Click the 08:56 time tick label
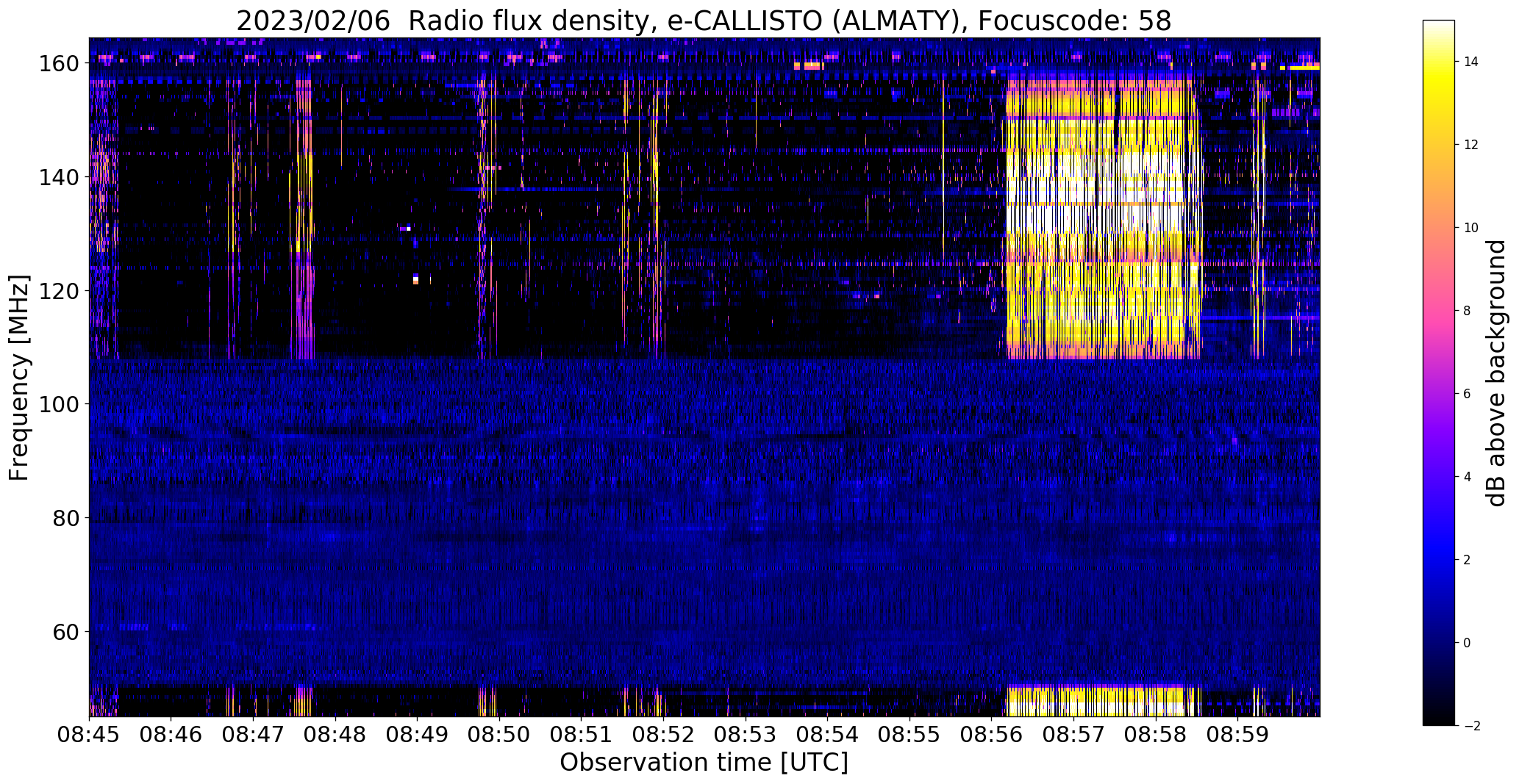 coord(992,734)
